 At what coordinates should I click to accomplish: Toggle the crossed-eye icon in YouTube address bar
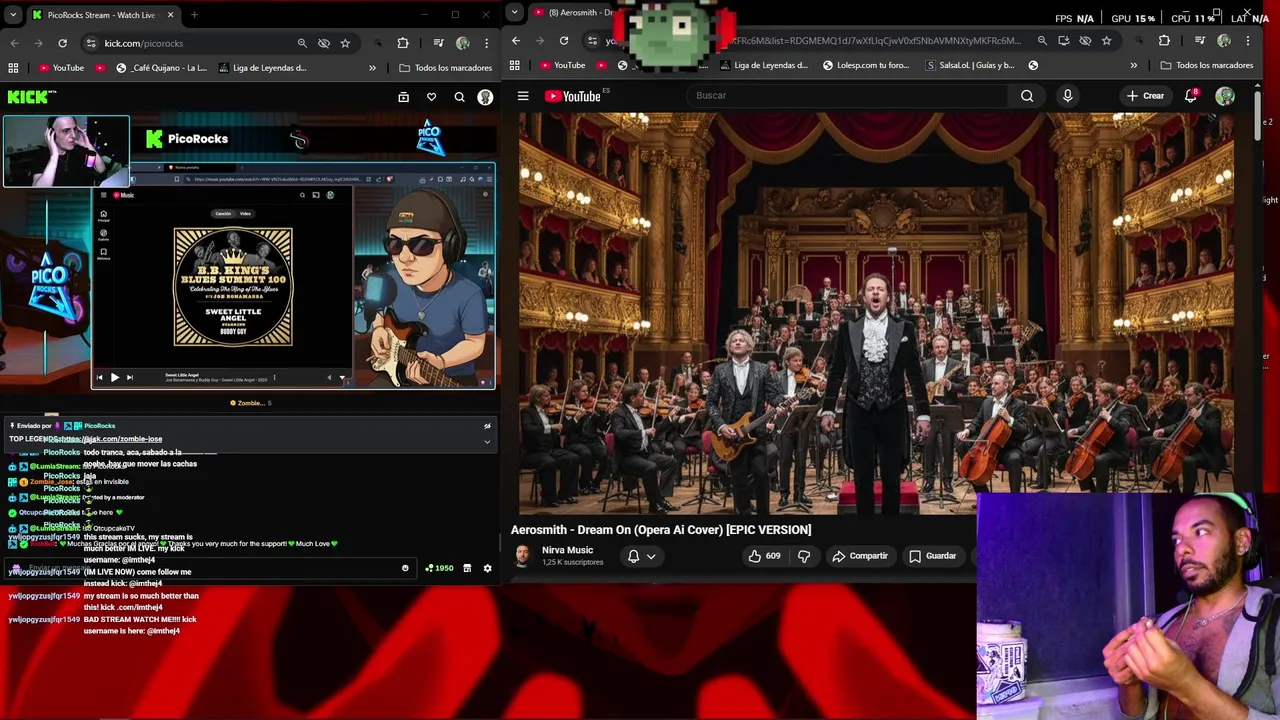coord(1085,41)
